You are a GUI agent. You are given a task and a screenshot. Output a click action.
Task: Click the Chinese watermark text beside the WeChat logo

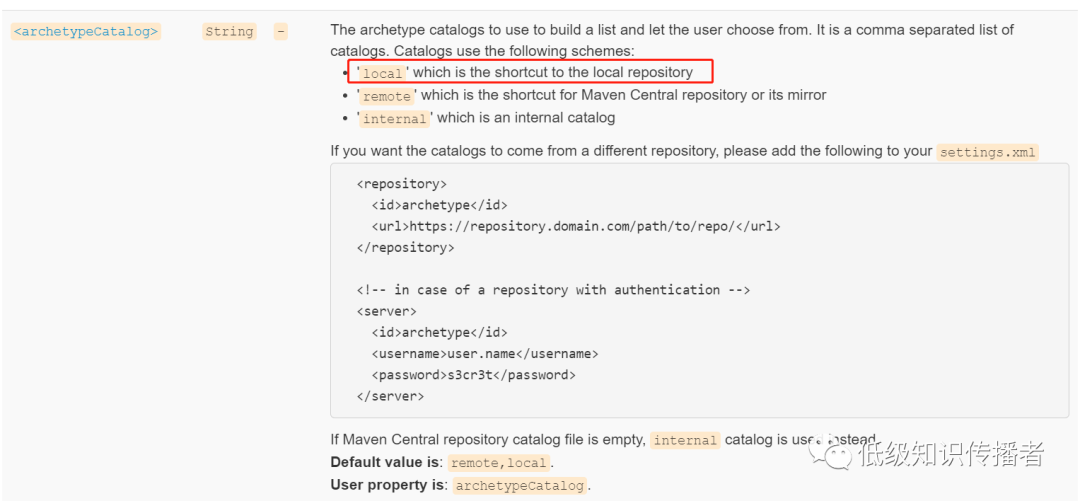click(949, 455)
